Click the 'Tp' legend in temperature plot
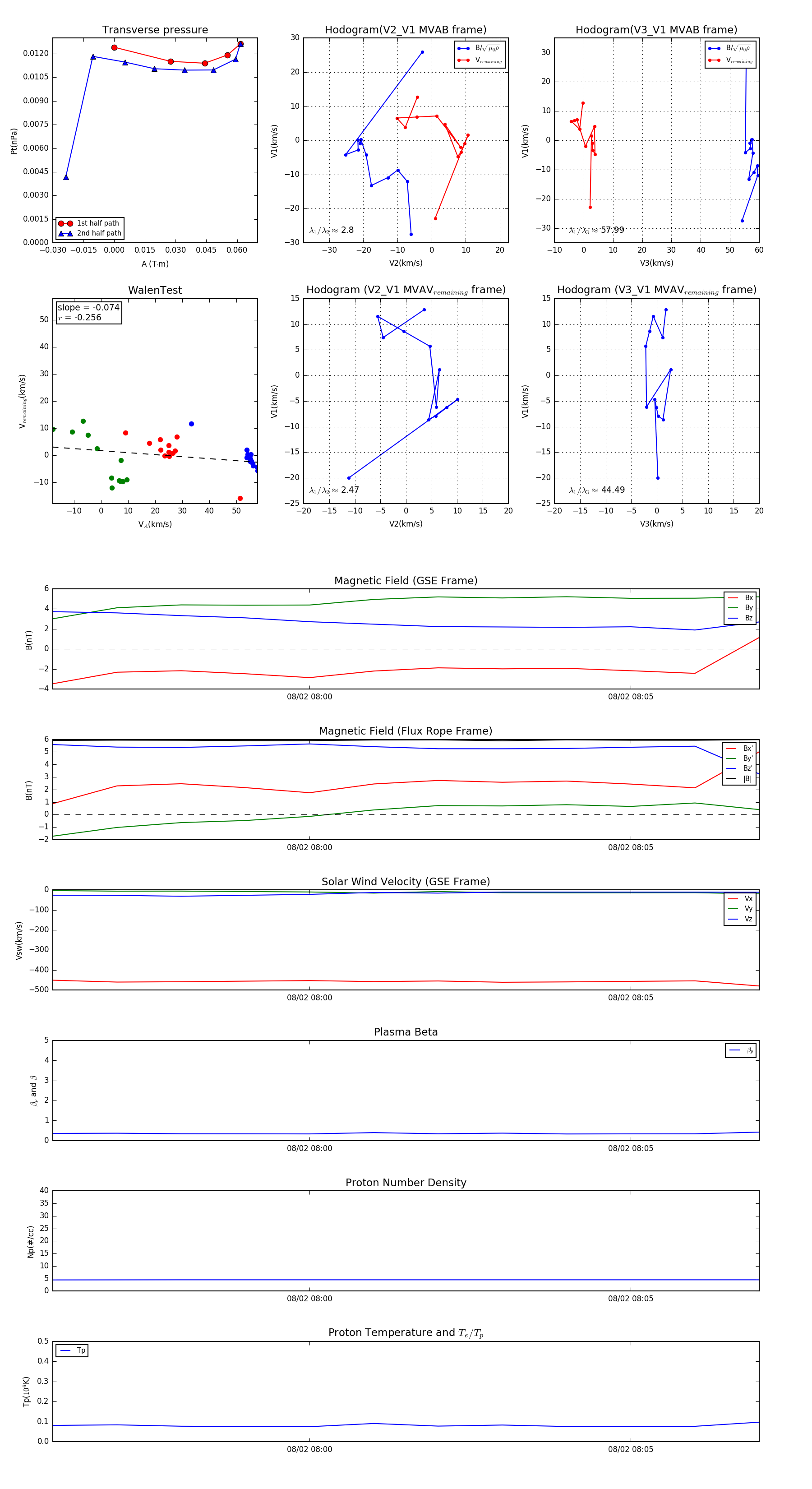 [x=72, y=1350]
